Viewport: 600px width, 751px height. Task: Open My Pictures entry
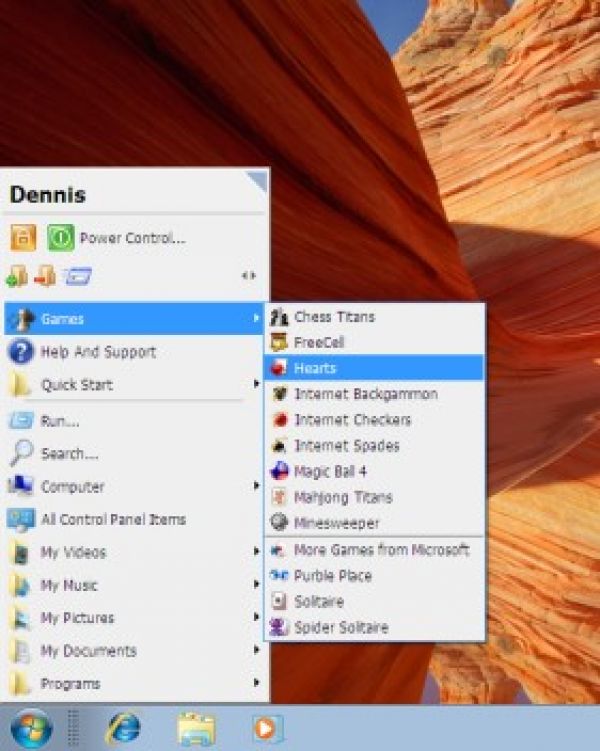point(134,618)
